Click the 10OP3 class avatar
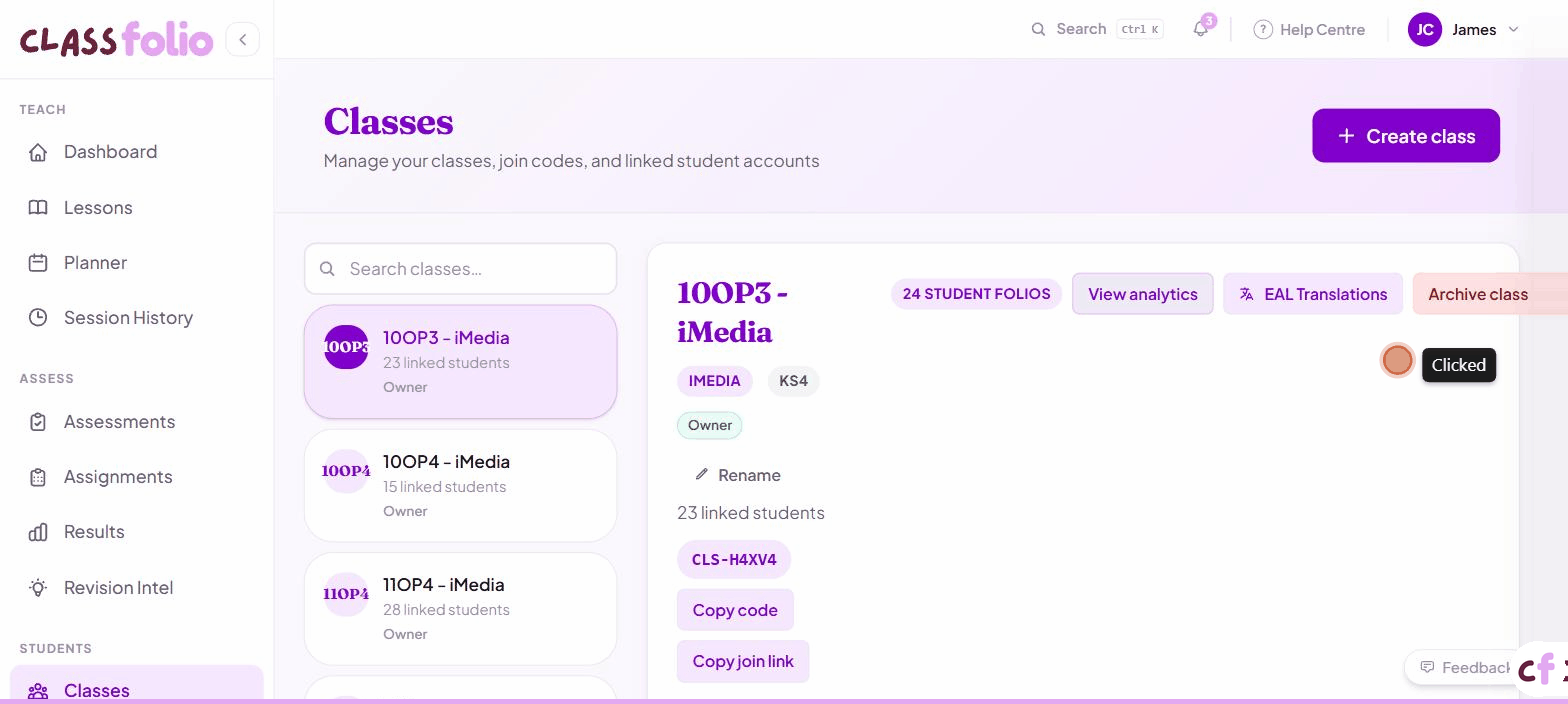Viewport: 1568px width, 704px height. pyautogui.click(x=346, y=347)
